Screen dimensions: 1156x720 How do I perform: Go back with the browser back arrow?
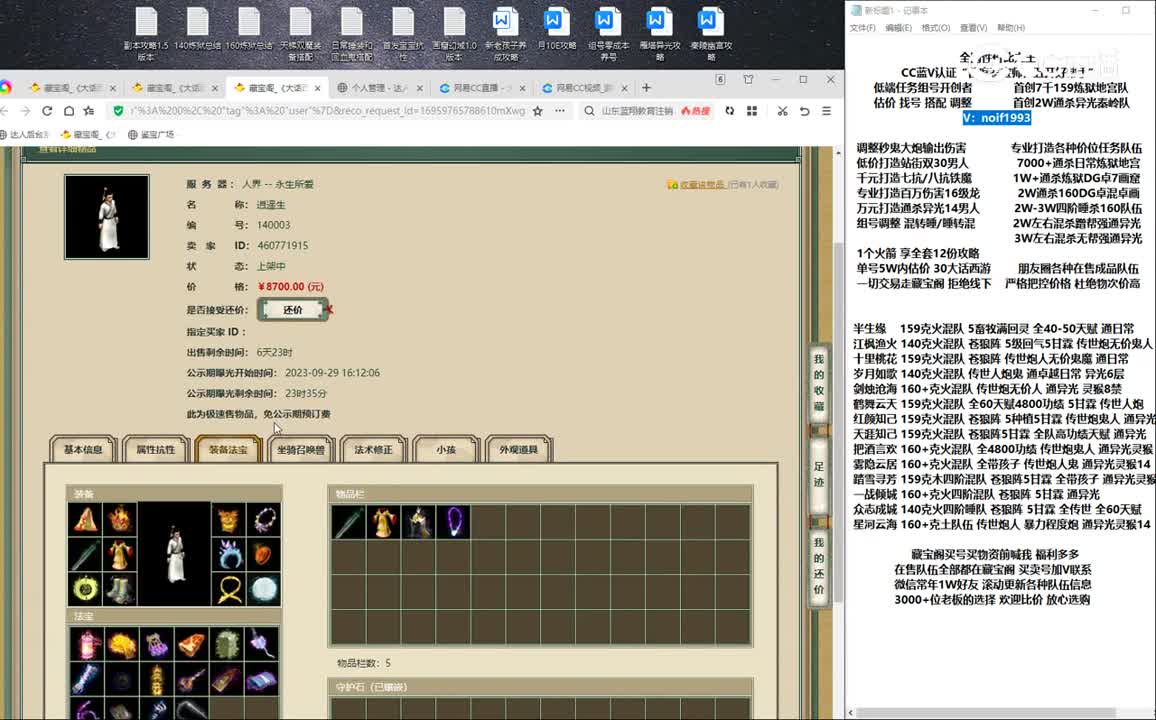(4, 111)
